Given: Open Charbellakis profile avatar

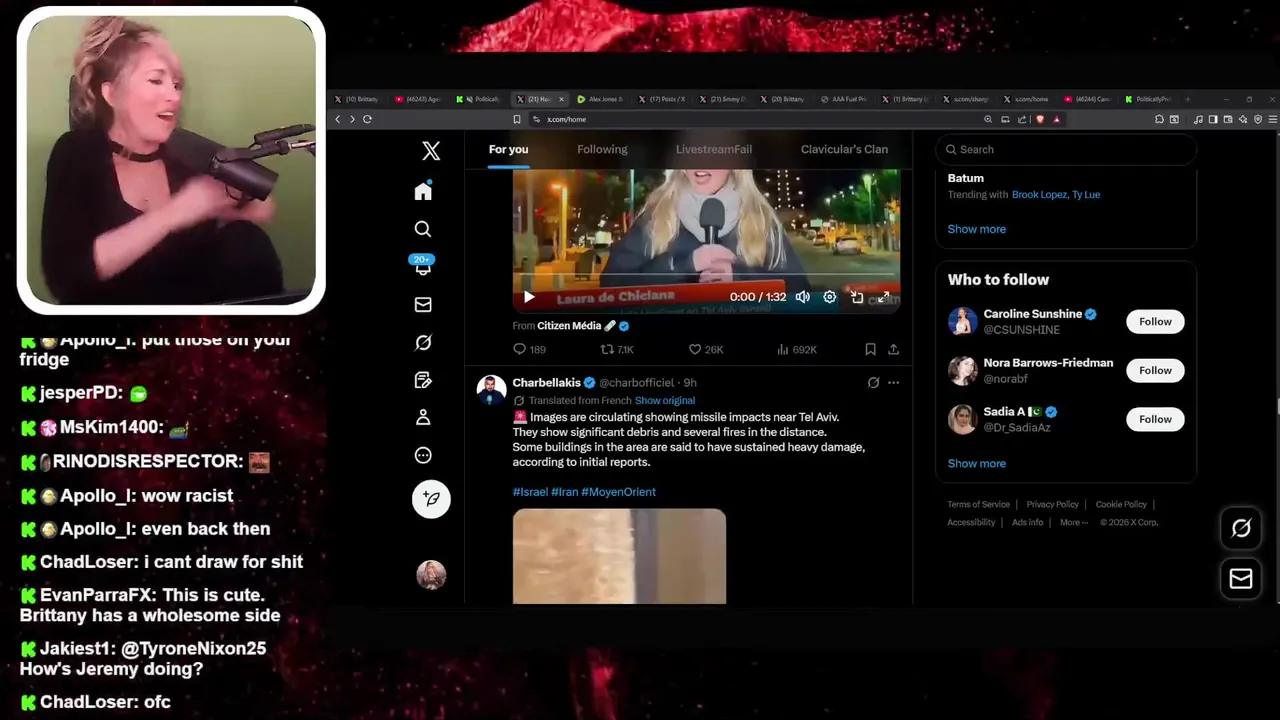Looking at the screenshot, I should pyautogui.click(x=491, y=390).
